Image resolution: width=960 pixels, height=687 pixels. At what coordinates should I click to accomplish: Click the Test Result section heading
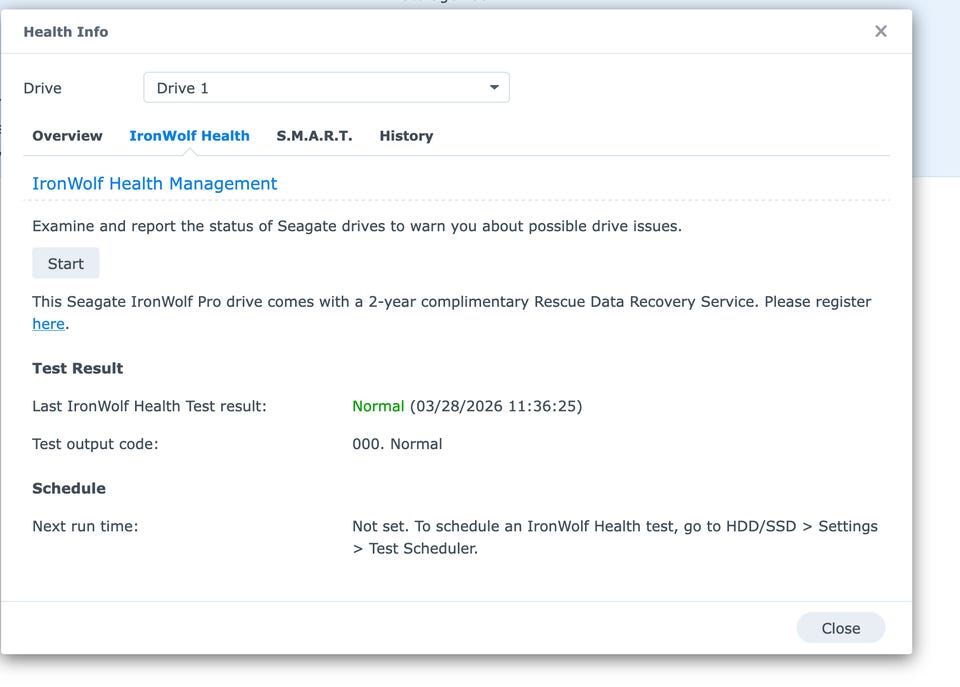click(x=78, y=368)
